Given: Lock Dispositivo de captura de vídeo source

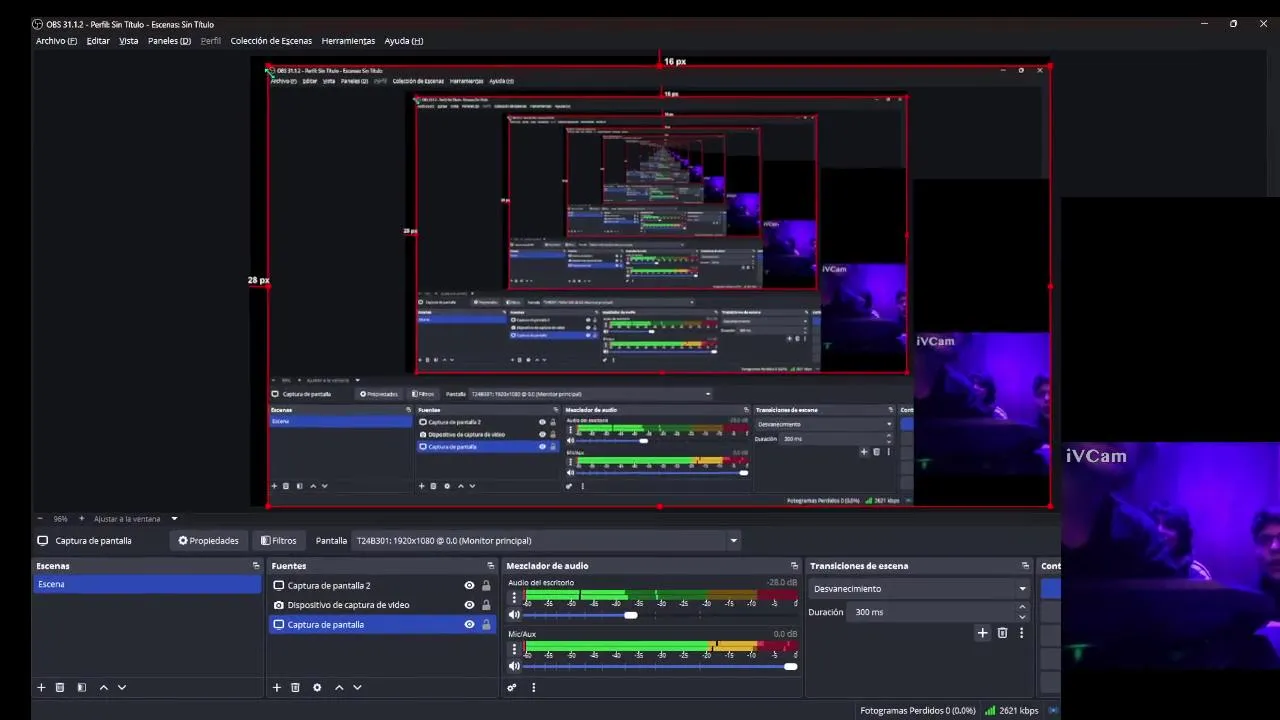Looking at the screenshot, I should pos(486,605).
